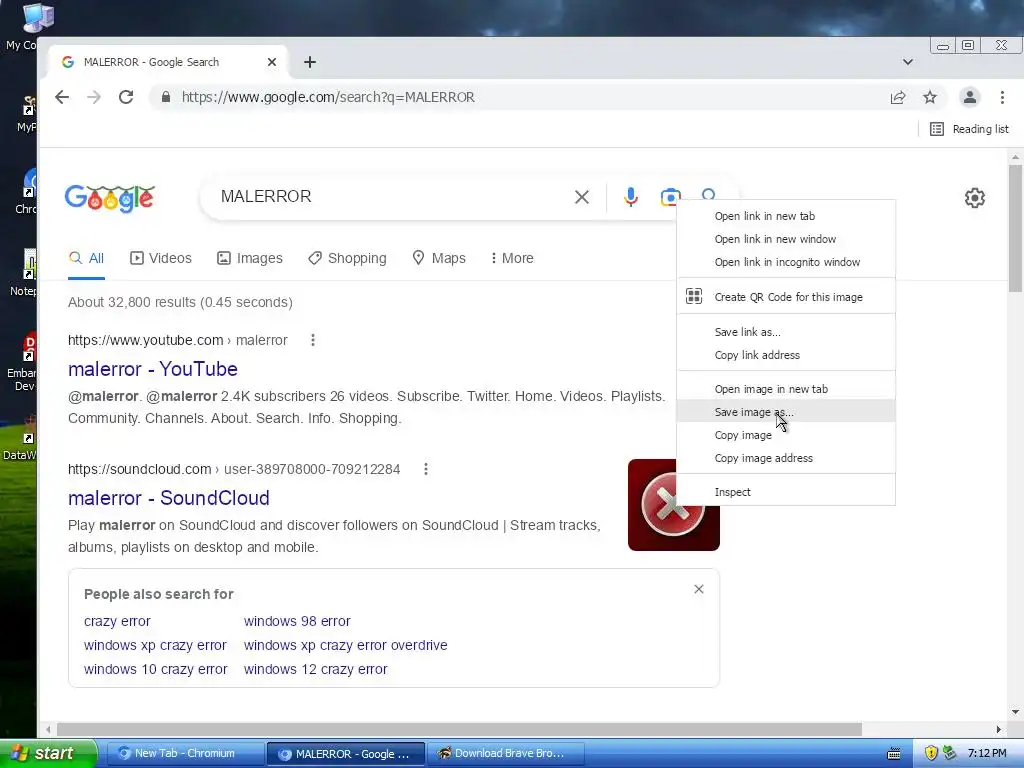Viewport: 1024px width, 768px height.
Task: Click the vertical page scrollbar thumb
Action: tap(1015, 229)
